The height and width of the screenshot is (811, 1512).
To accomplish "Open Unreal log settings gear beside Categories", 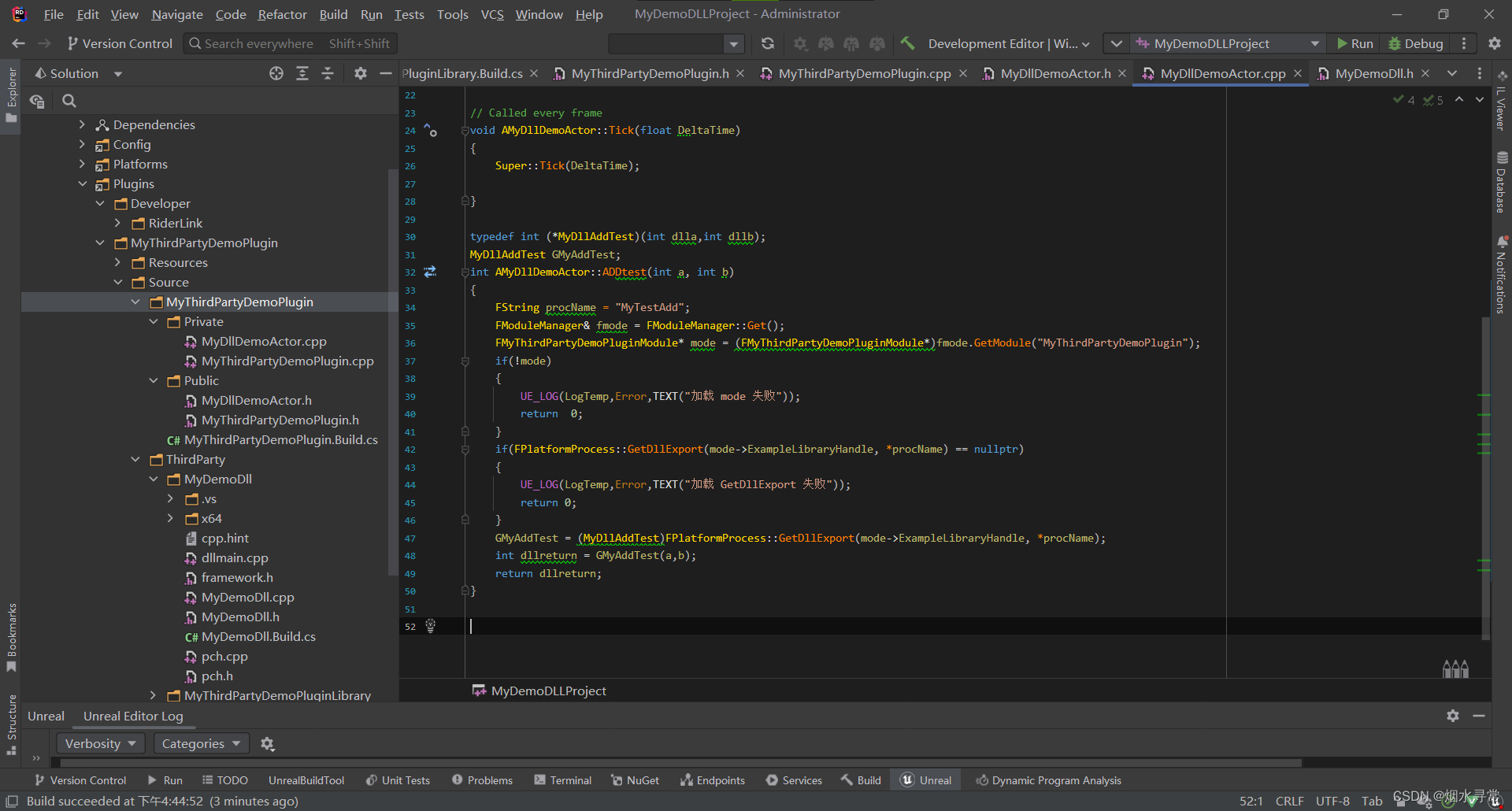I will click(268, 743).
